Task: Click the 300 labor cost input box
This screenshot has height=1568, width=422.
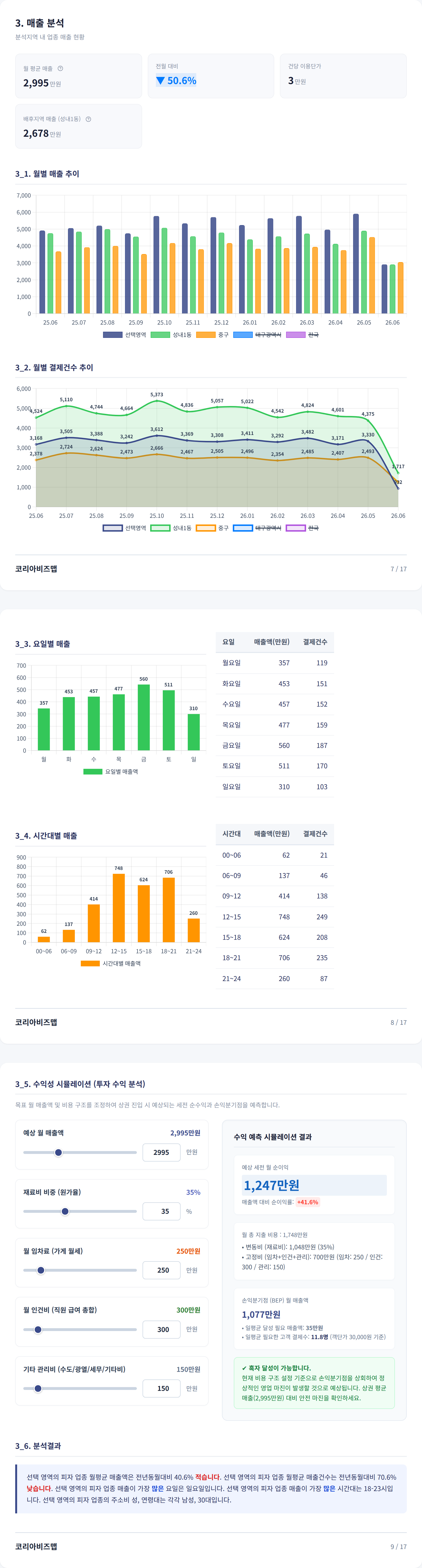Action: tap(161, 1329)
